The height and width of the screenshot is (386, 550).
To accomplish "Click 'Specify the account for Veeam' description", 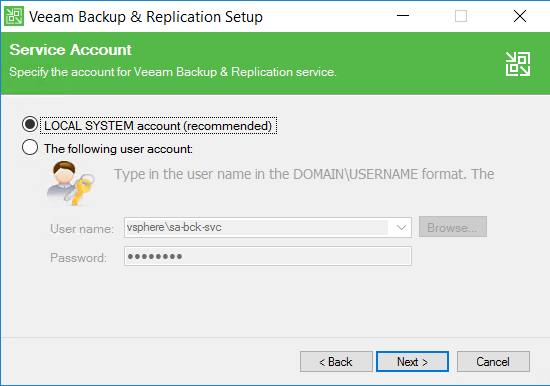I will (x=173, y=72).
